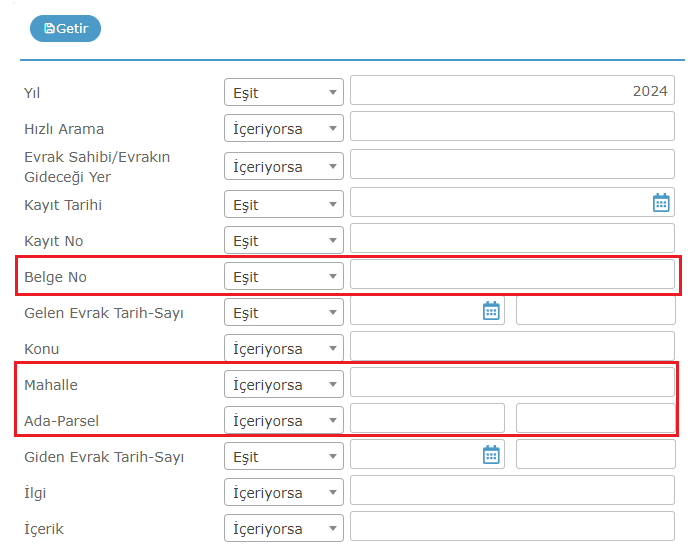This screenshot has width=700, height=560.
Task: Focus the Kayıt No text field
Action: tap(512, 238)
